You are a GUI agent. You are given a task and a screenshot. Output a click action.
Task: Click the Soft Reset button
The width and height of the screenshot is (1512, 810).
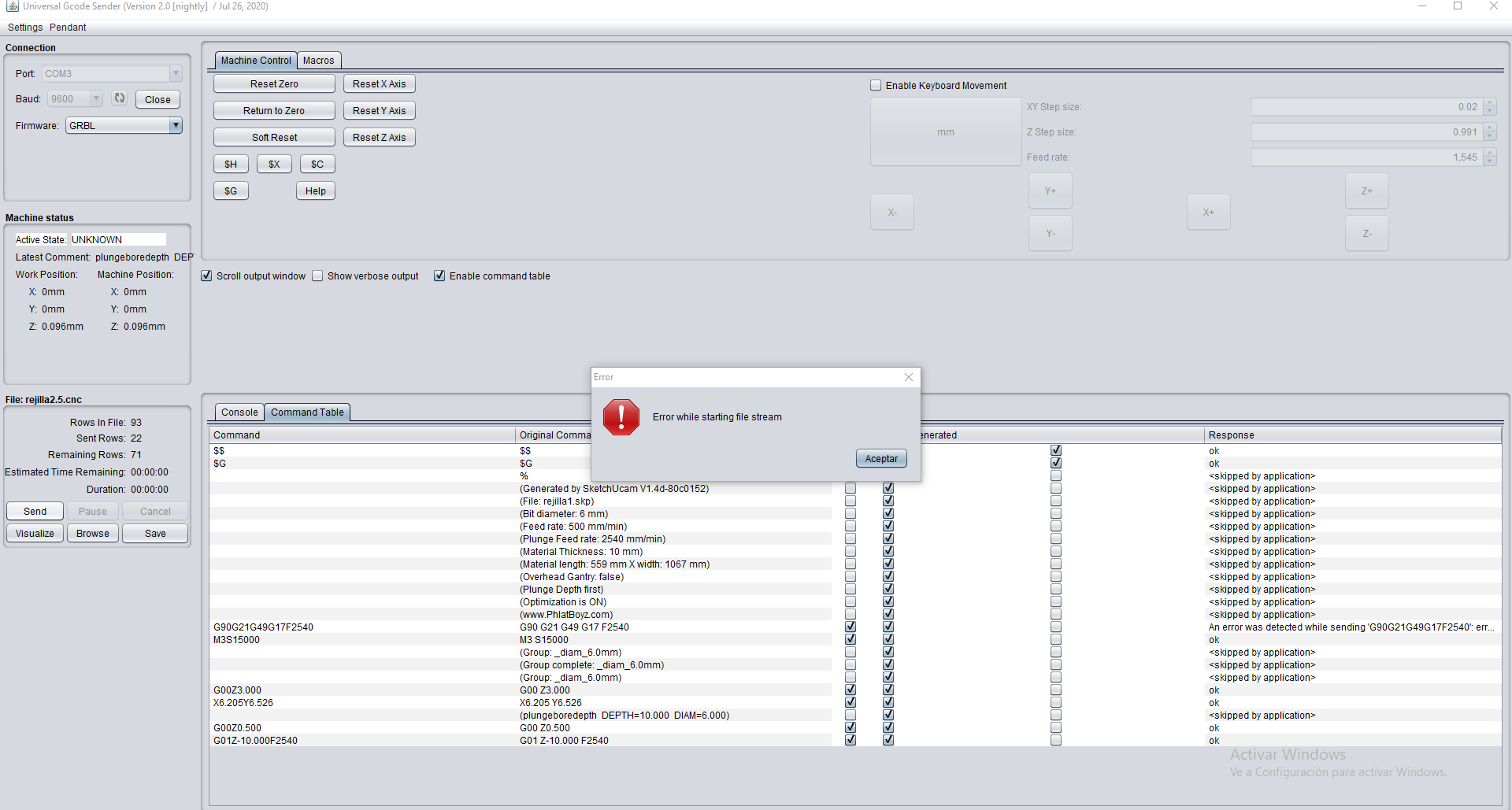click(274, 136)
